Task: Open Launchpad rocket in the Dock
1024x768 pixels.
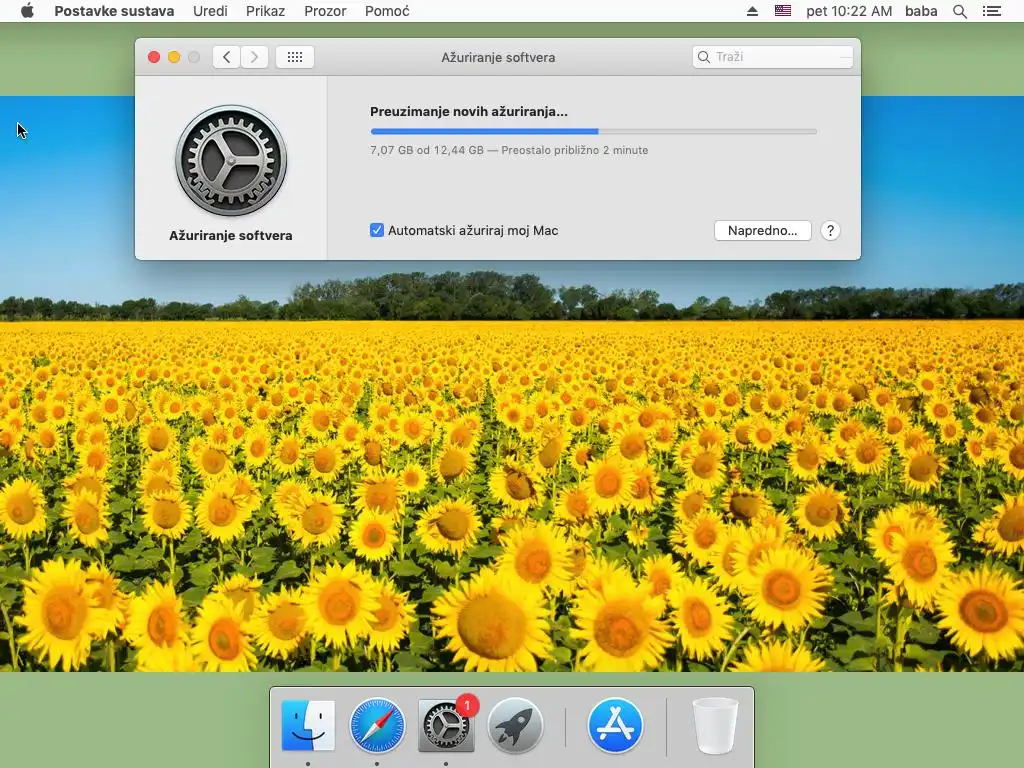Action: [515, 725]
